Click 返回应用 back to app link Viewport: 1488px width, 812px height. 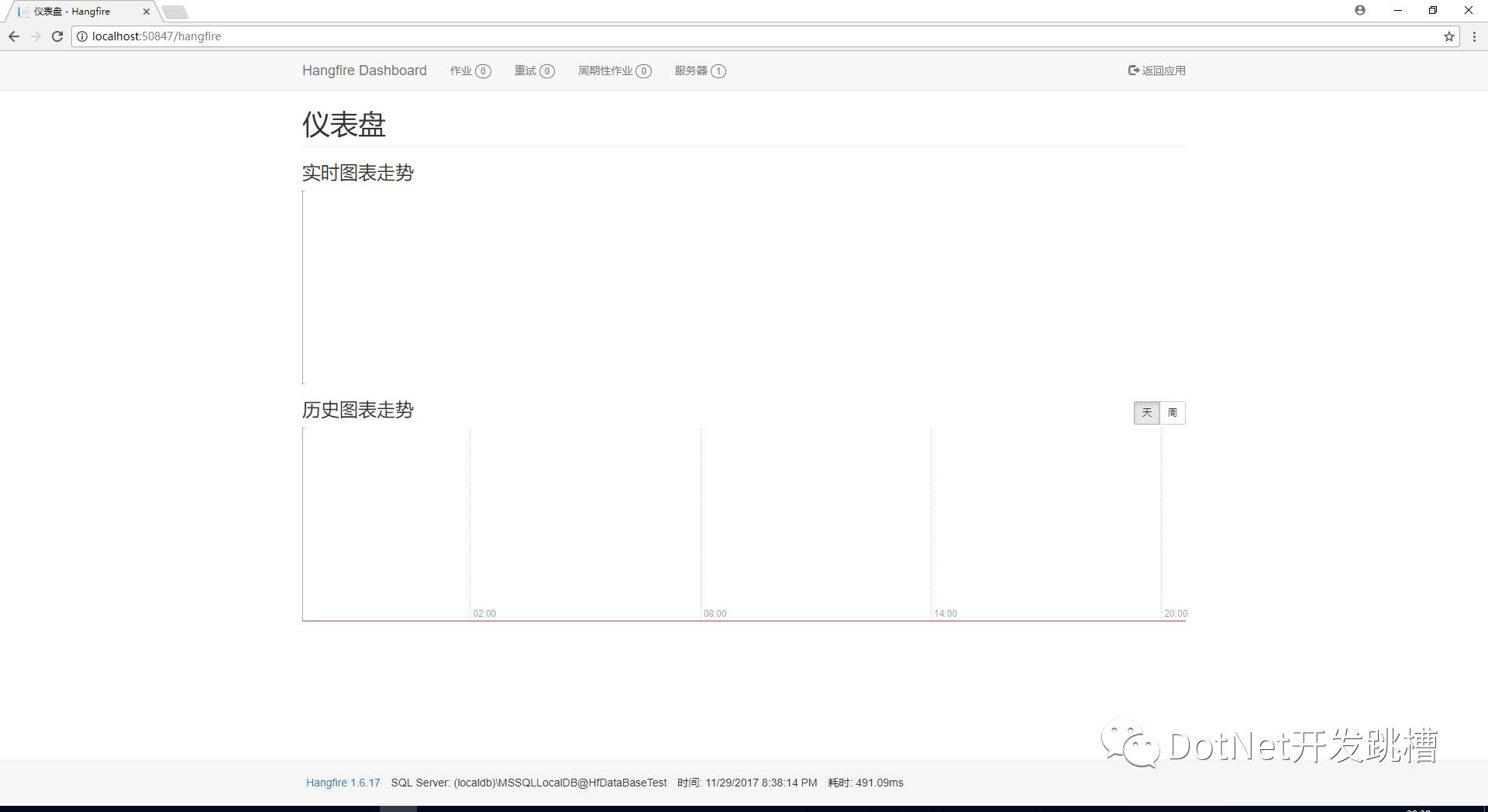tap(1157, 71)
